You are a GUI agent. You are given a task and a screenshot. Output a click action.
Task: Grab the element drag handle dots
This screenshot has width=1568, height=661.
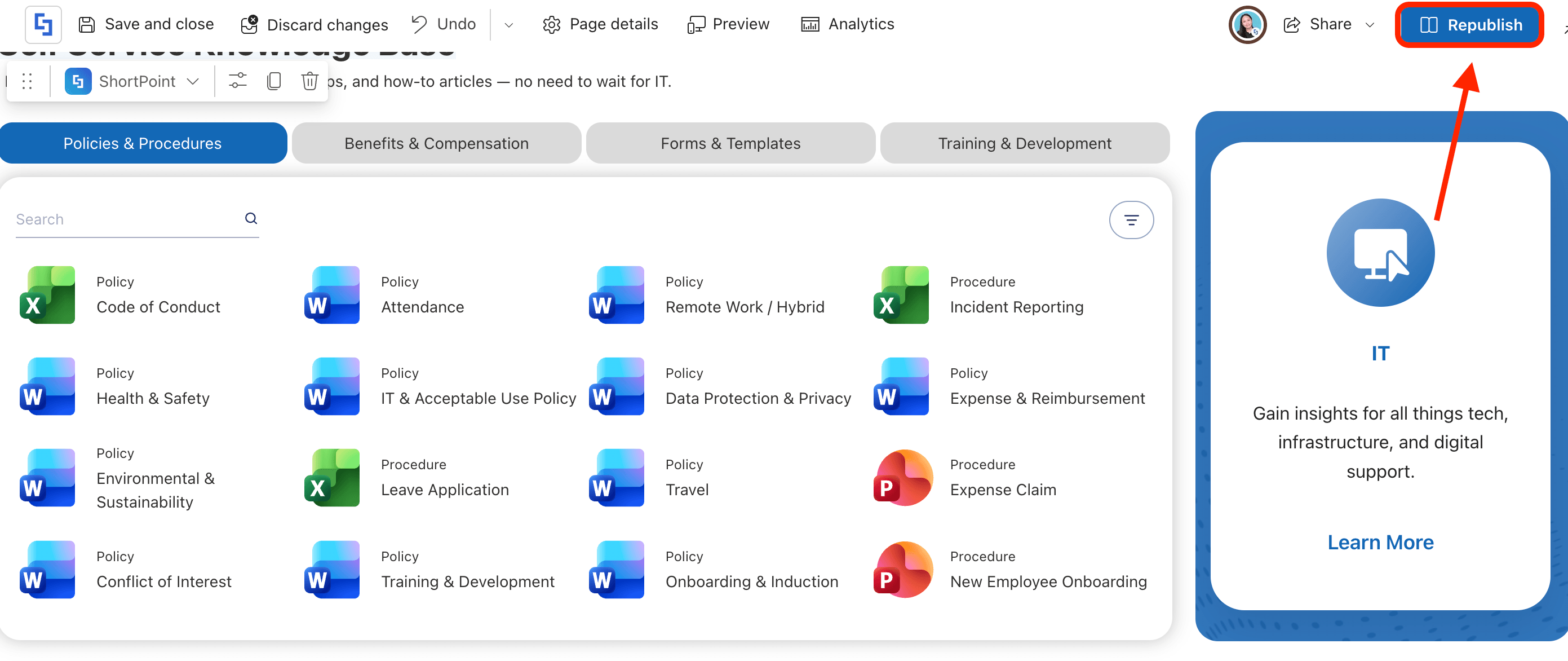(27, 81)
